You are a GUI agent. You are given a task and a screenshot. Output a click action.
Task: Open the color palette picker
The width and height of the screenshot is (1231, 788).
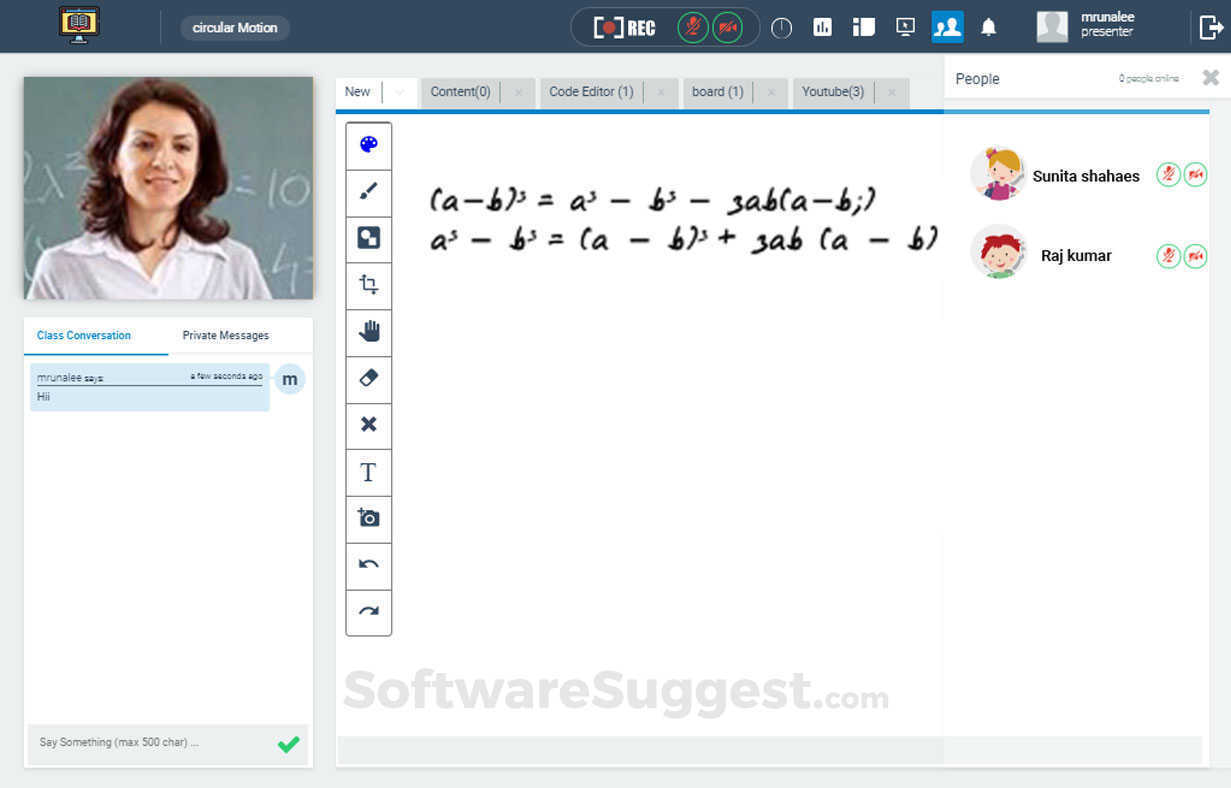pos(368,144)
